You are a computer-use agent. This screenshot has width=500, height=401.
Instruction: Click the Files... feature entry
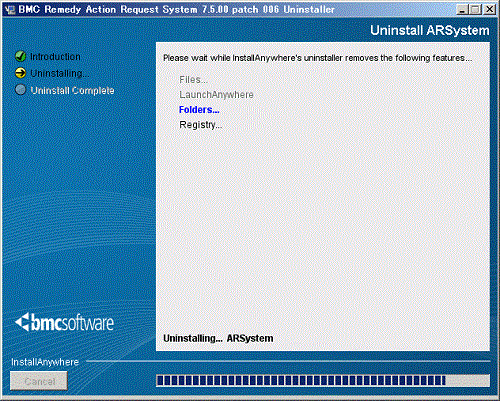tap(193, 80)
